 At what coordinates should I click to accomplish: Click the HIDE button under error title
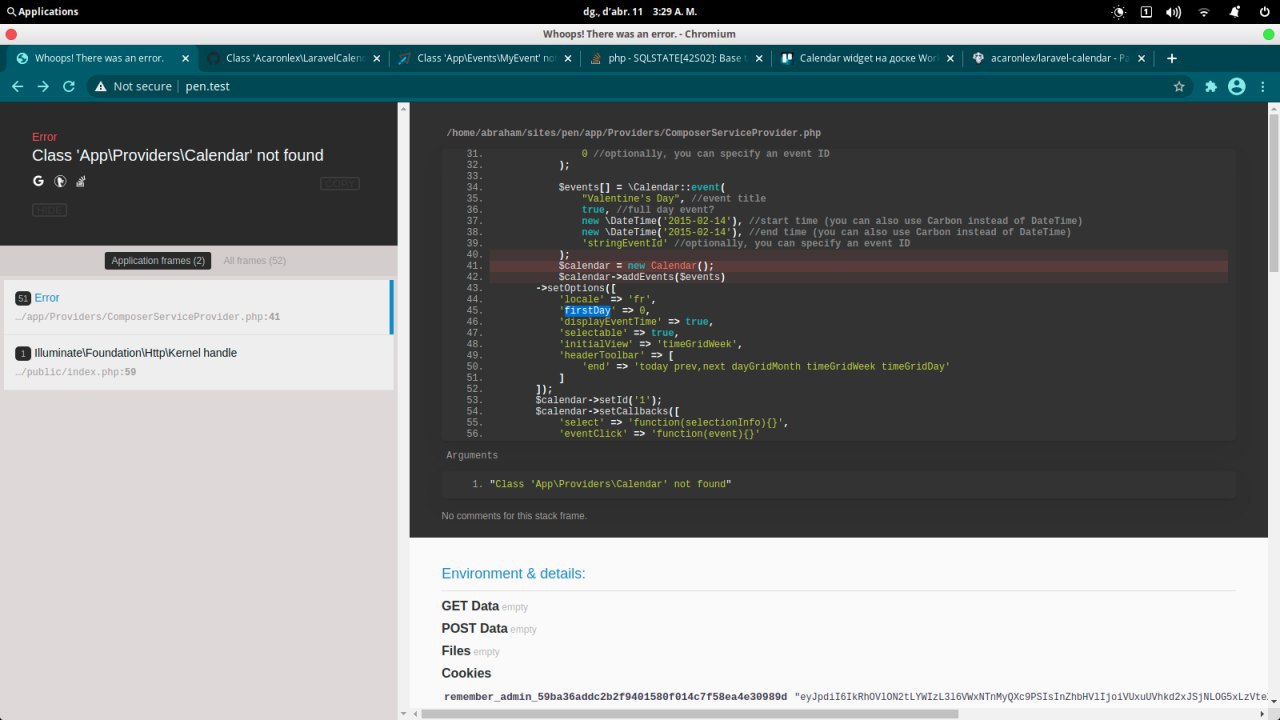click(x=50, y=210)
